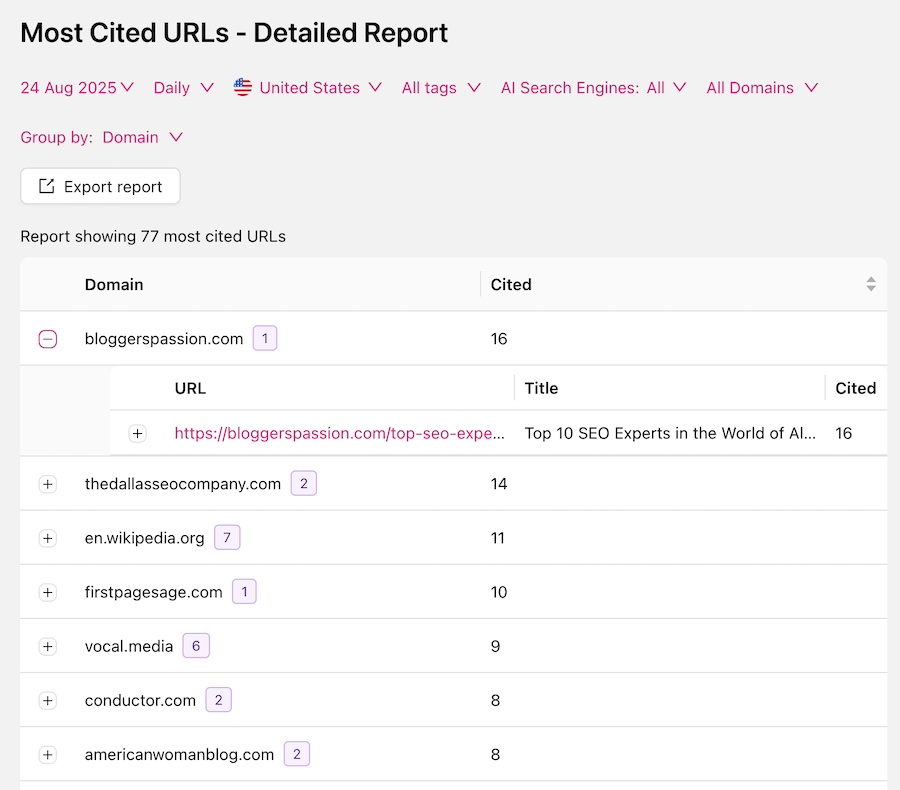This screenshot has height=790, width=900.
Task: Expand the bloggerspassion top-seo-experts URL row
Action: pyautogui.click(x=138, y=434)
